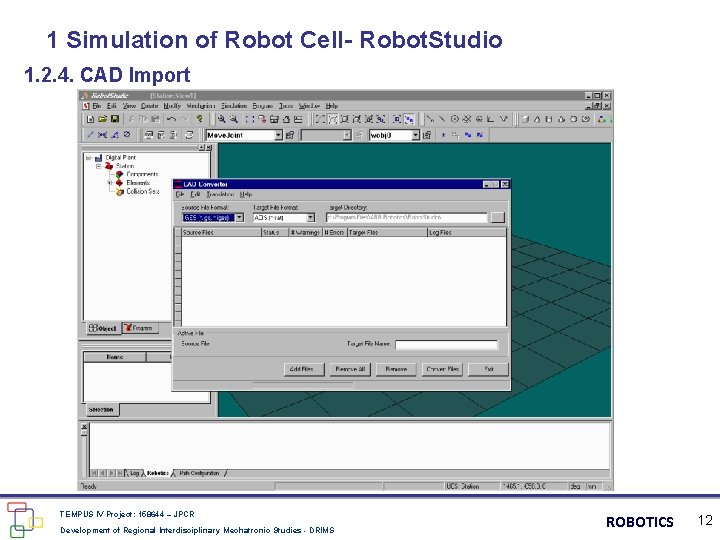Click the box solid creation icon
Viewport: 720px width, 540px height.
[x=525, y=119]
